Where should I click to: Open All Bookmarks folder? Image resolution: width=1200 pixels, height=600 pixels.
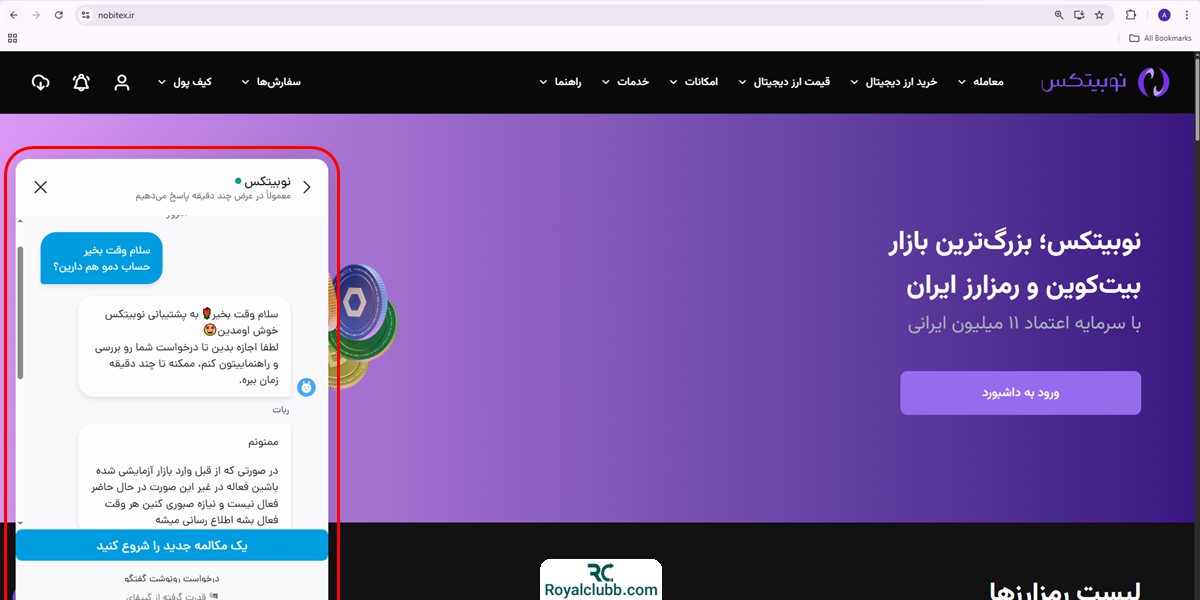click(x=1160, y=38)
